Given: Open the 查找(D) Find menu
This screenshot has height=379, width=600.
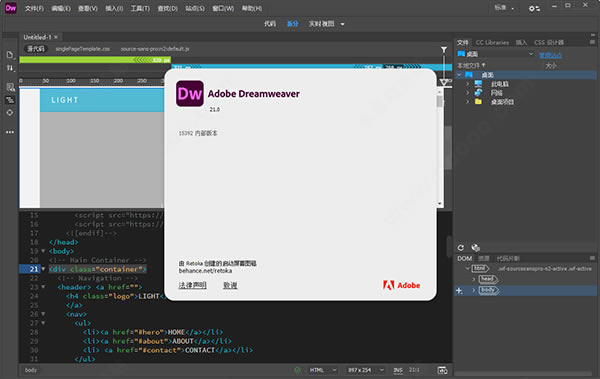Looking at the screenshot, I should pyautogui.click(x=168, y=8).
